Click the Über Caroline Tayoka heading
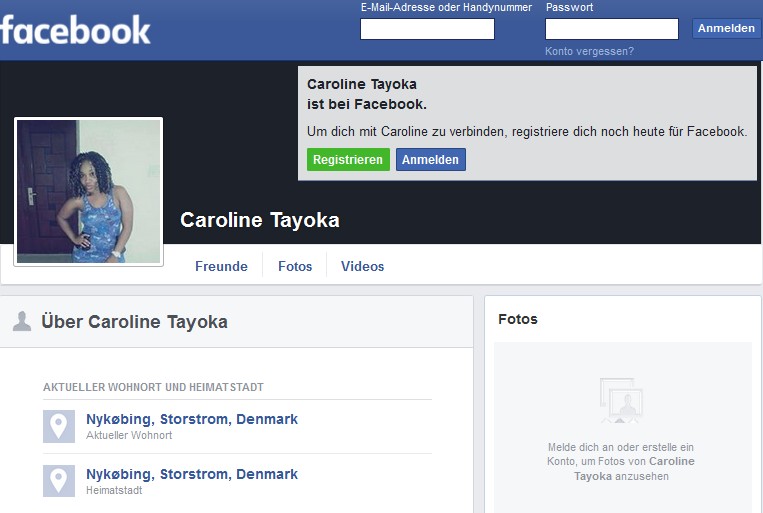Screen dimensions: 763x513 point(134,322)
